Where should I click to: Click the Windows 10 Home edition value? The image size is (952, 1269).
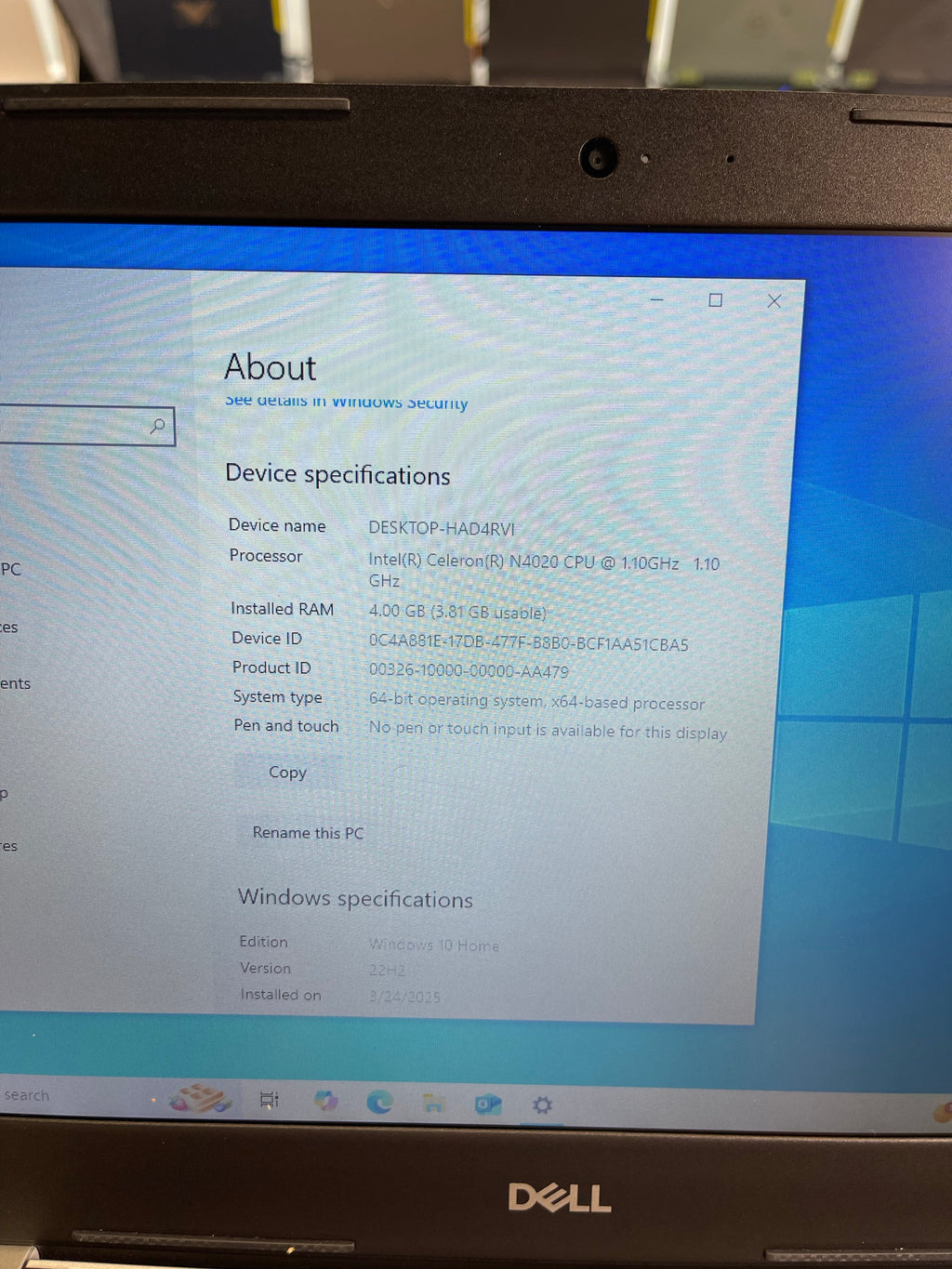point(434,945)
